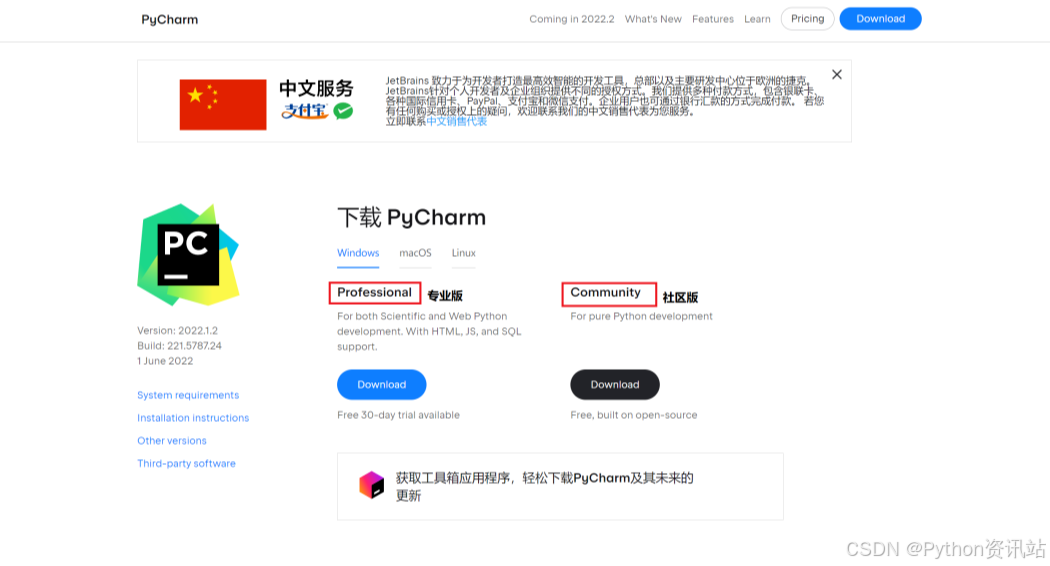Click the Free, built on open-source text
The image size is (1050, 566).
(633, 415)
